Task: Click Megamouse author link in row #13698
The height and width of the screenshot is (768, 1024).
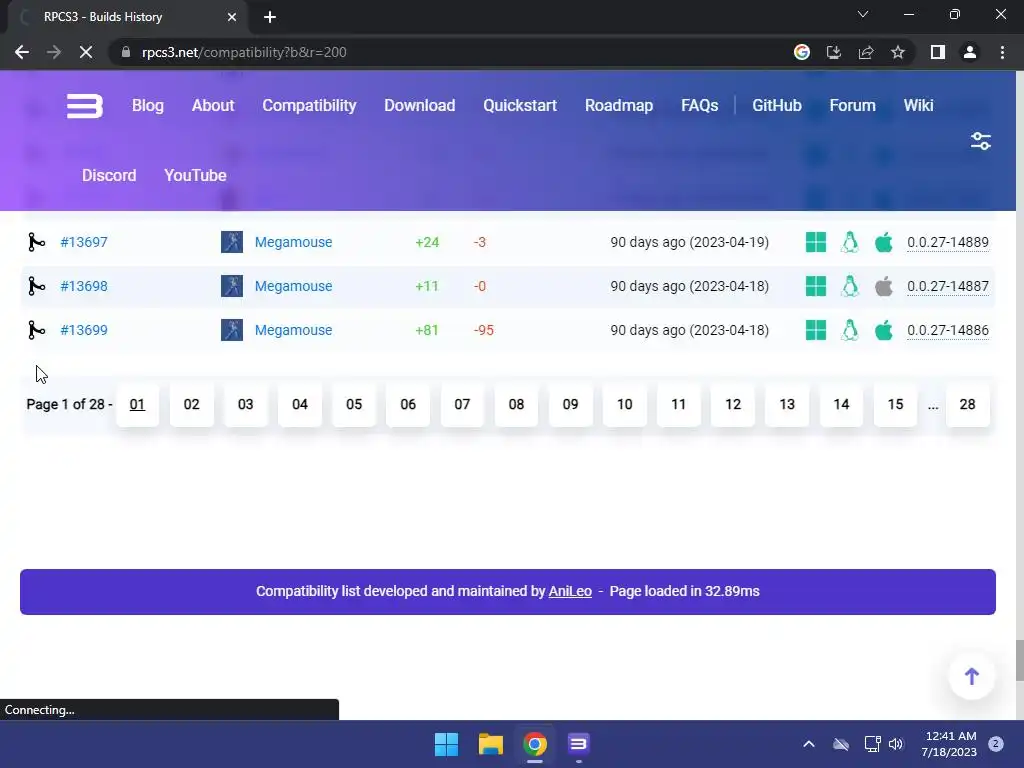Action: (293, 286)
